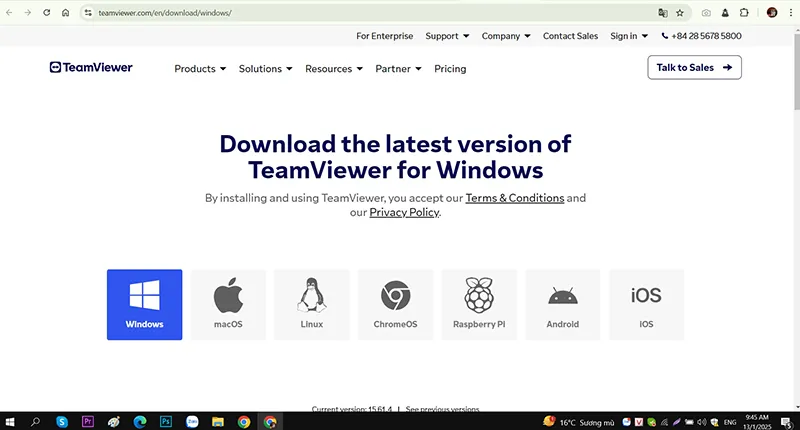Expand the Partner menu
The width and height of the screenshot is (800, 430).
398,69
